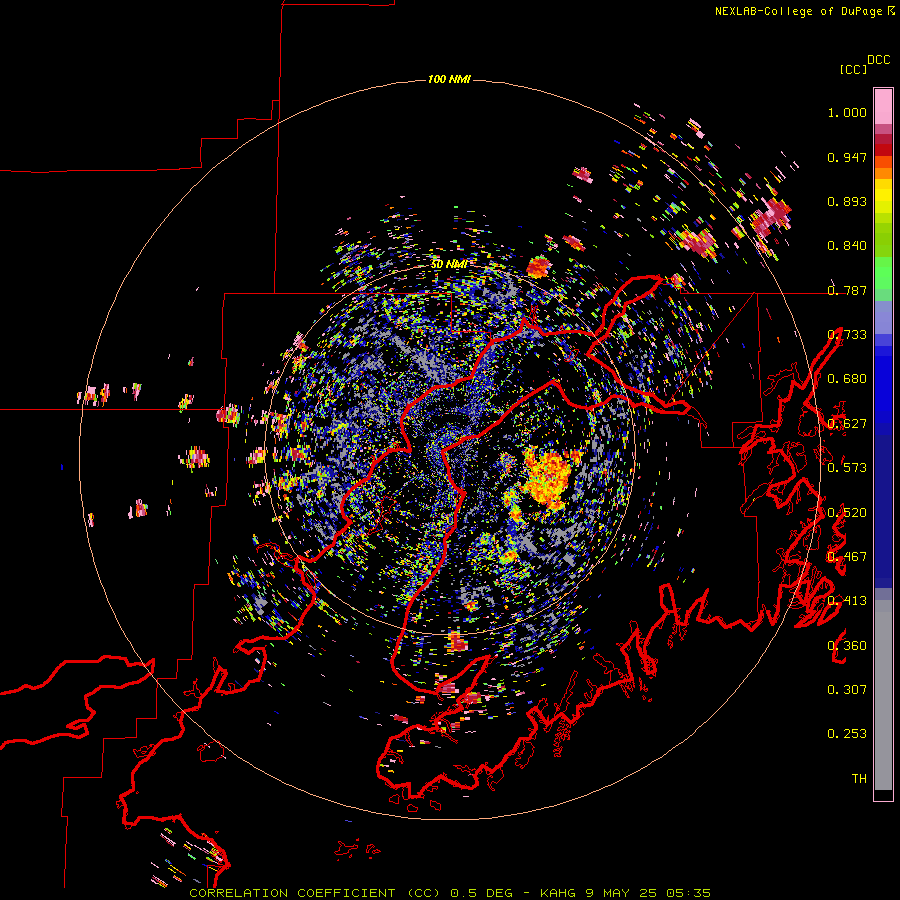Click the 1.000 scale value
Screen dimensions: 900x900
(847, 112)
